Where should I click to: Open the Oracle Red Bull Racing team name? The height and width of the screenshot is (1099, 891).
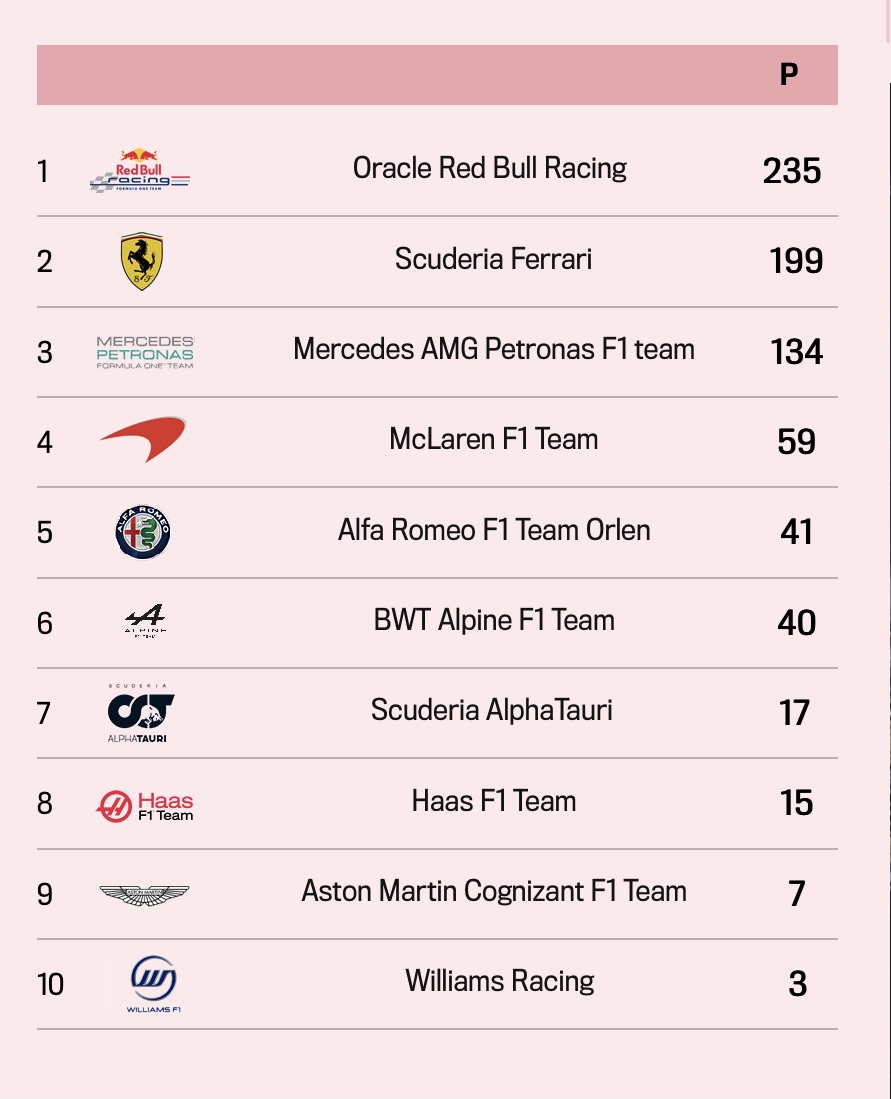(x=489, y=168)
